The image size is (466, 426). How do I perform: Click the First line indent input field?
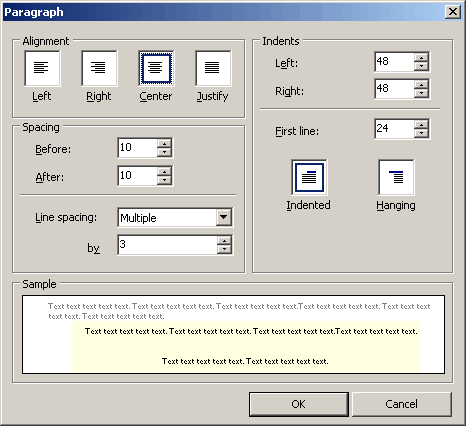(395, 129)
